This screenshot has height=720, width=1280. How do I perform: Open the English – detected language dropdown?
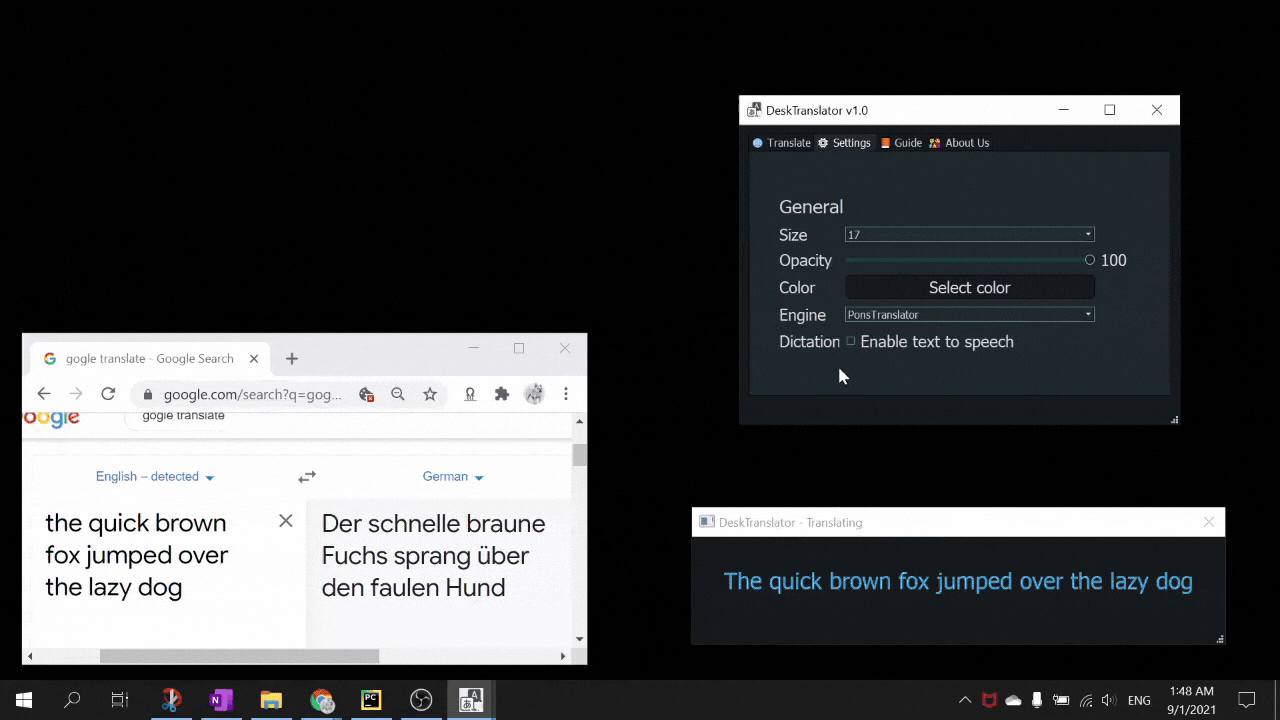coord(155,477)
